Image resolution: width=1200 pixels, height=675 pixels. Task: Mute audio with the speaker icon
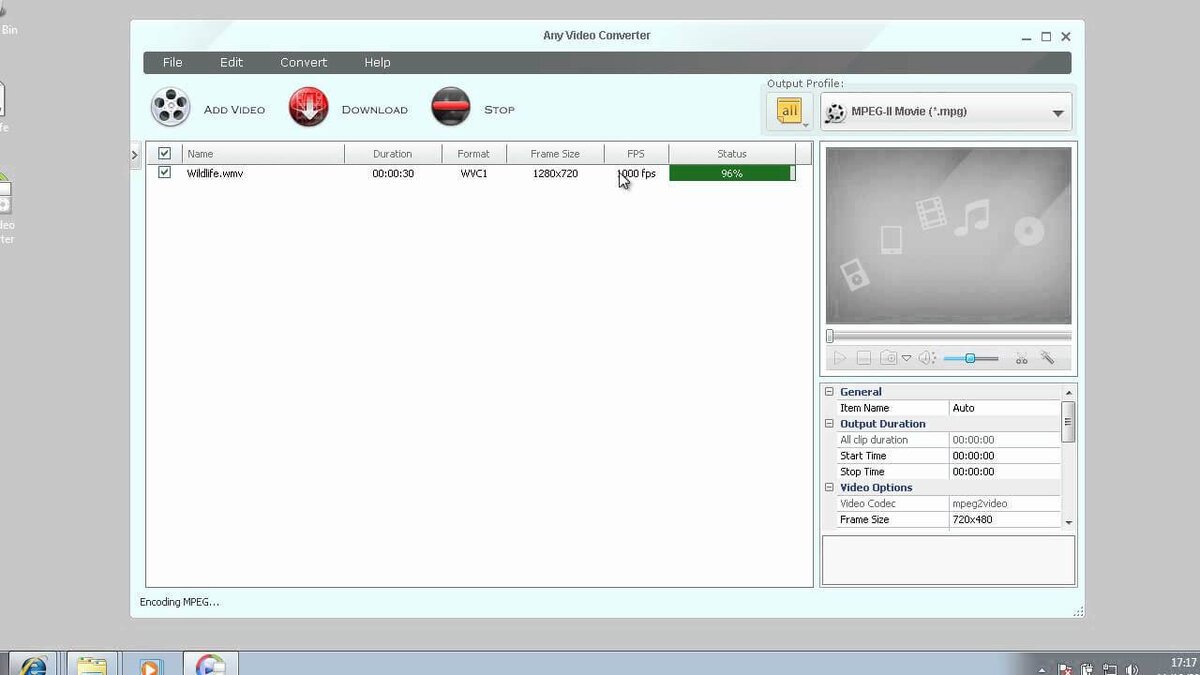[927, 358]
